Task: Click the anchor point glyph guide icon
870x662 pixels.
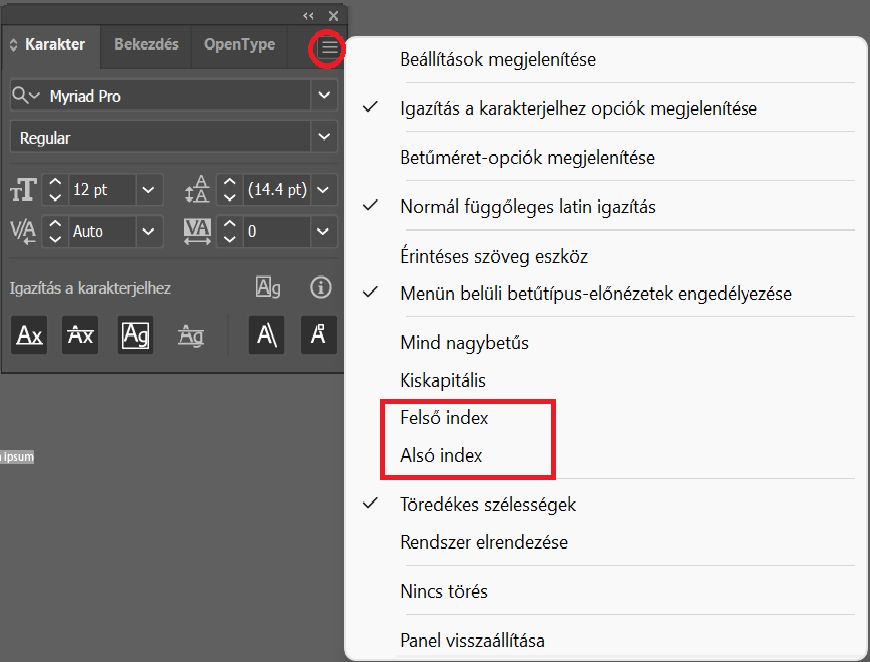Action: (318, 335)
